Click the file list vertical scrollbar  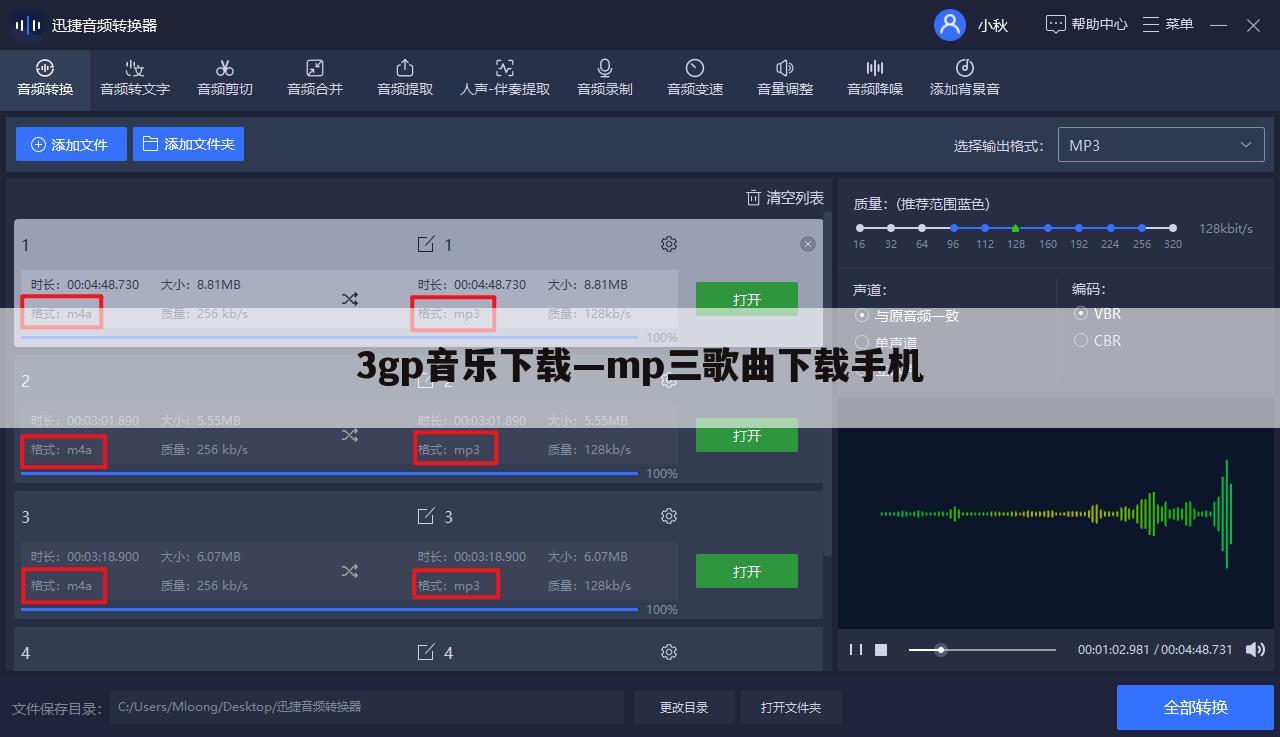[827, 385]
